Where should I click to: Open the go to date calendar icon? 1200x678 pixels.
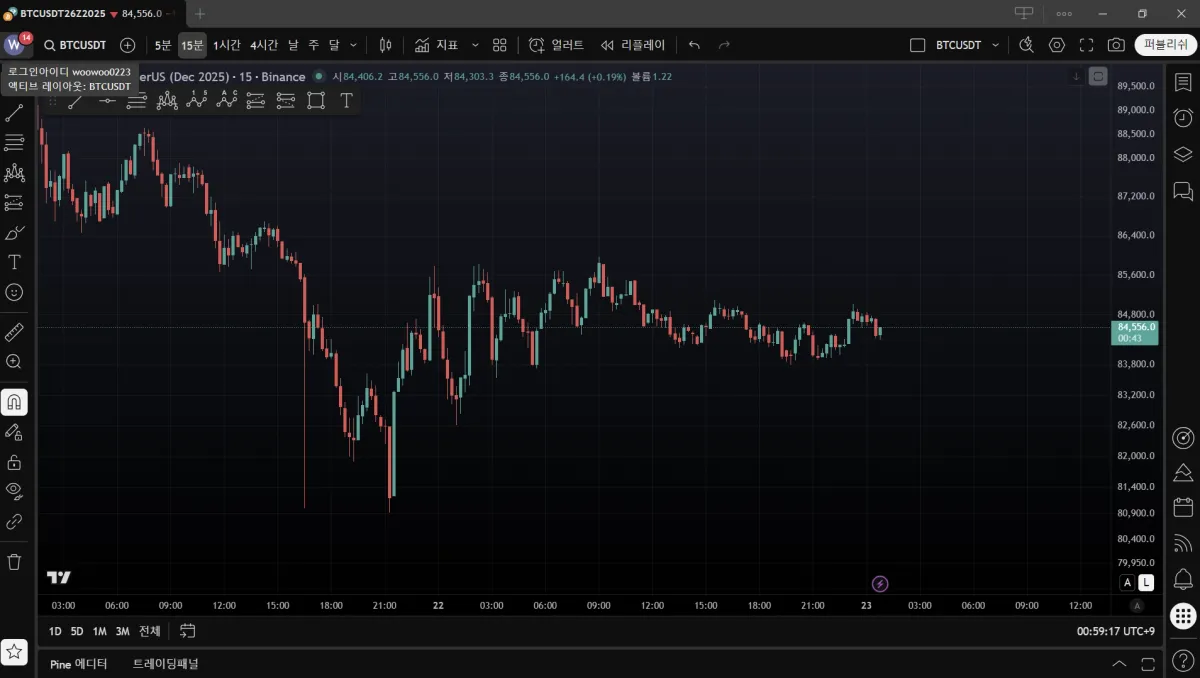coord(187,631)
